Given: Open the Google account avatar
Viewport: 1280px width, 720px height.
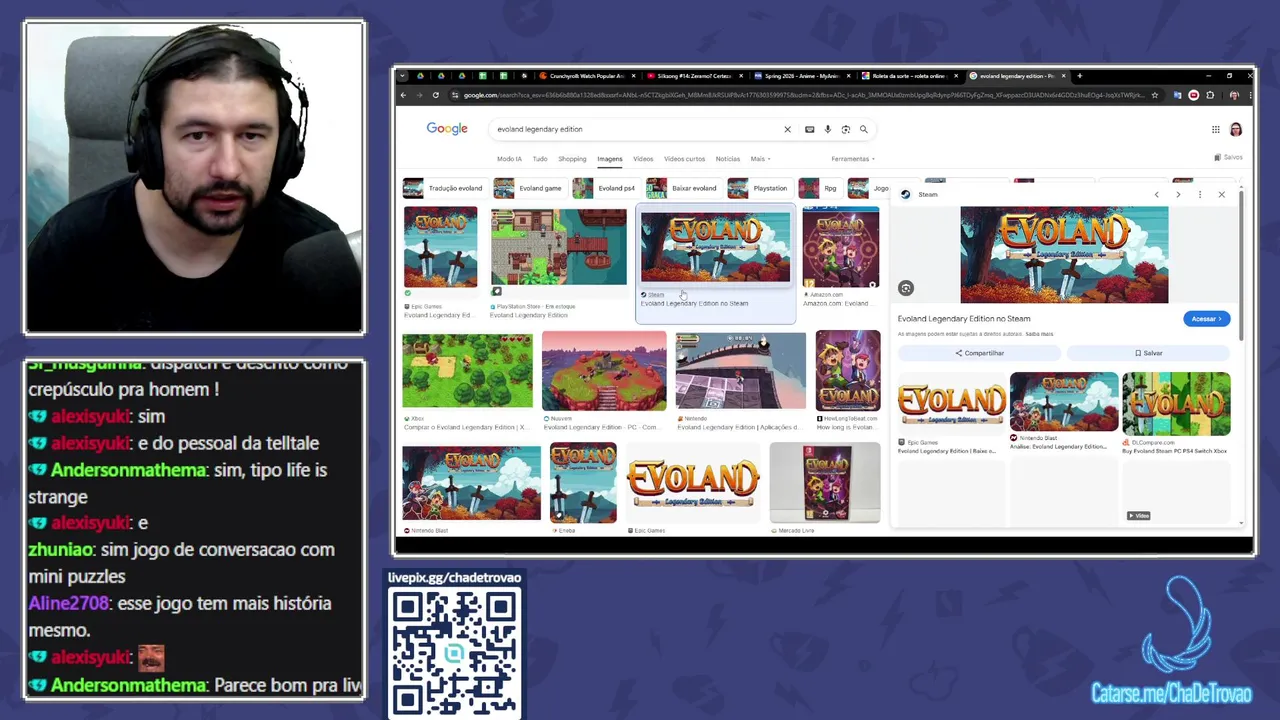Looking at the screenshot, I should 1236,129.
